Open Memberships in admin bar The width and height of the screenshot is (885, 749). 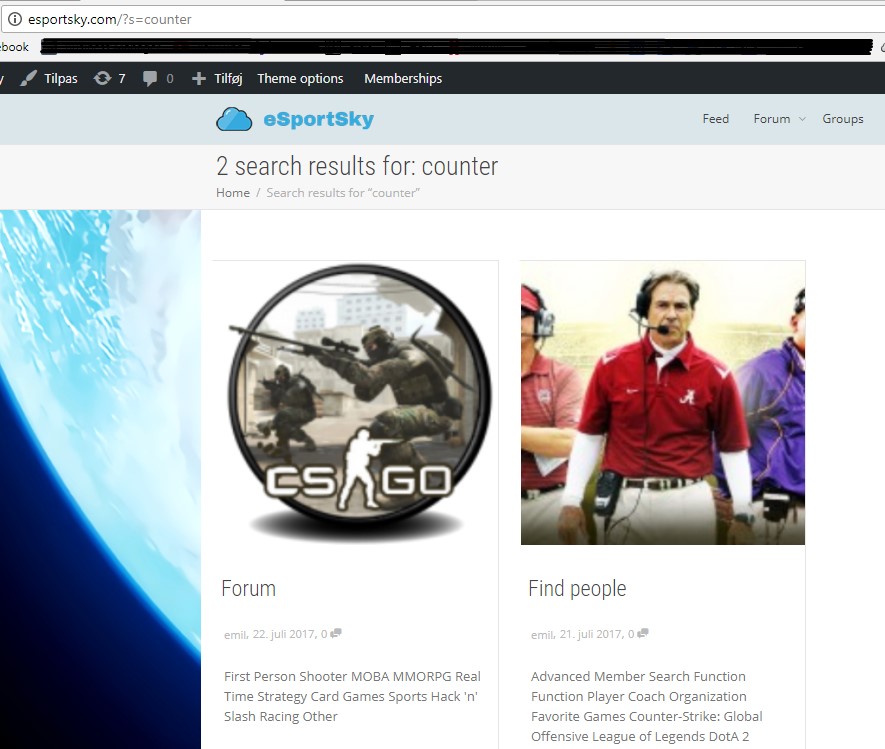pos(403,78)
